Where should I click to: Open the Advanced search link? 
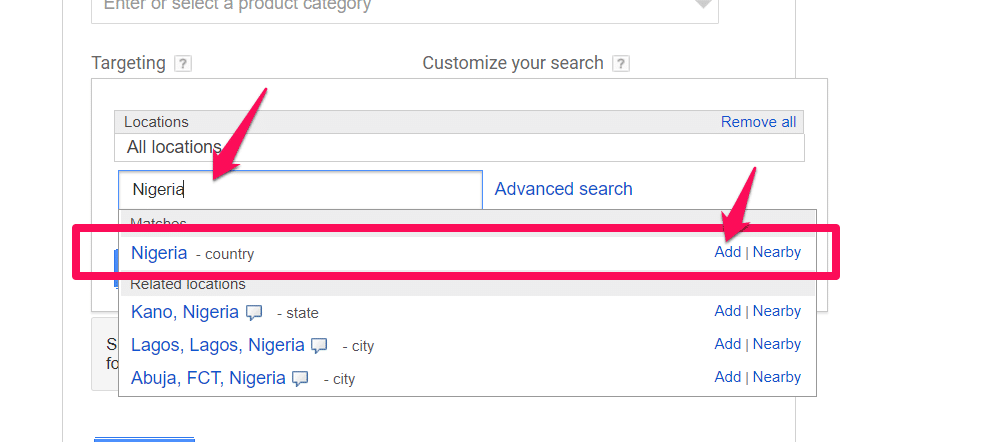click(x=564, y=189)
